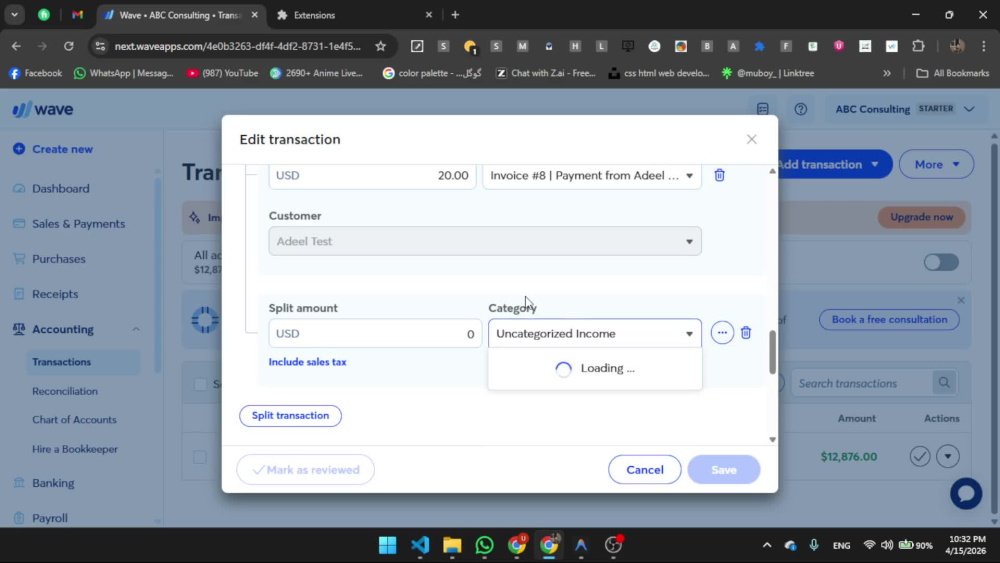1000x563 pixels.
Task: Open Wave notes icon in header
Action: coord(763,109)
